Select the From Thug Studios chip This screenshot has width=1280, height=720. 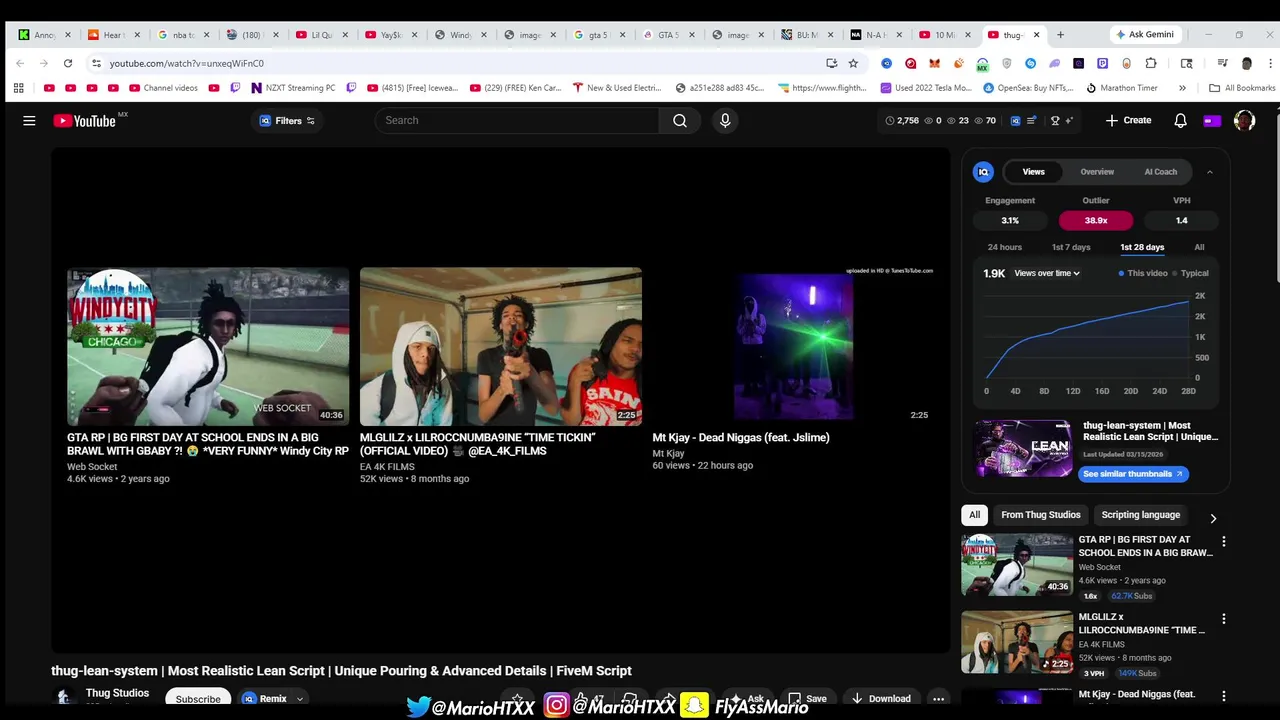(x=1040, y=515)
